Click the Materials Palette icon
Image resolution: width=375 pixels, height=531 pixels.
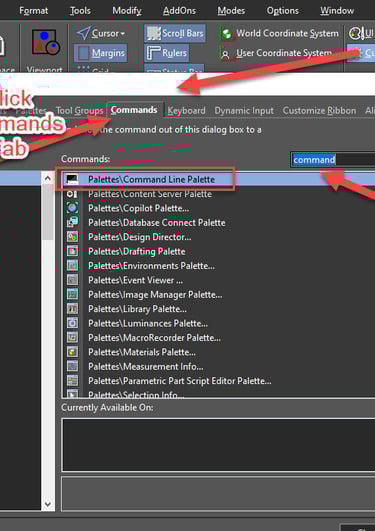(72, 352)
